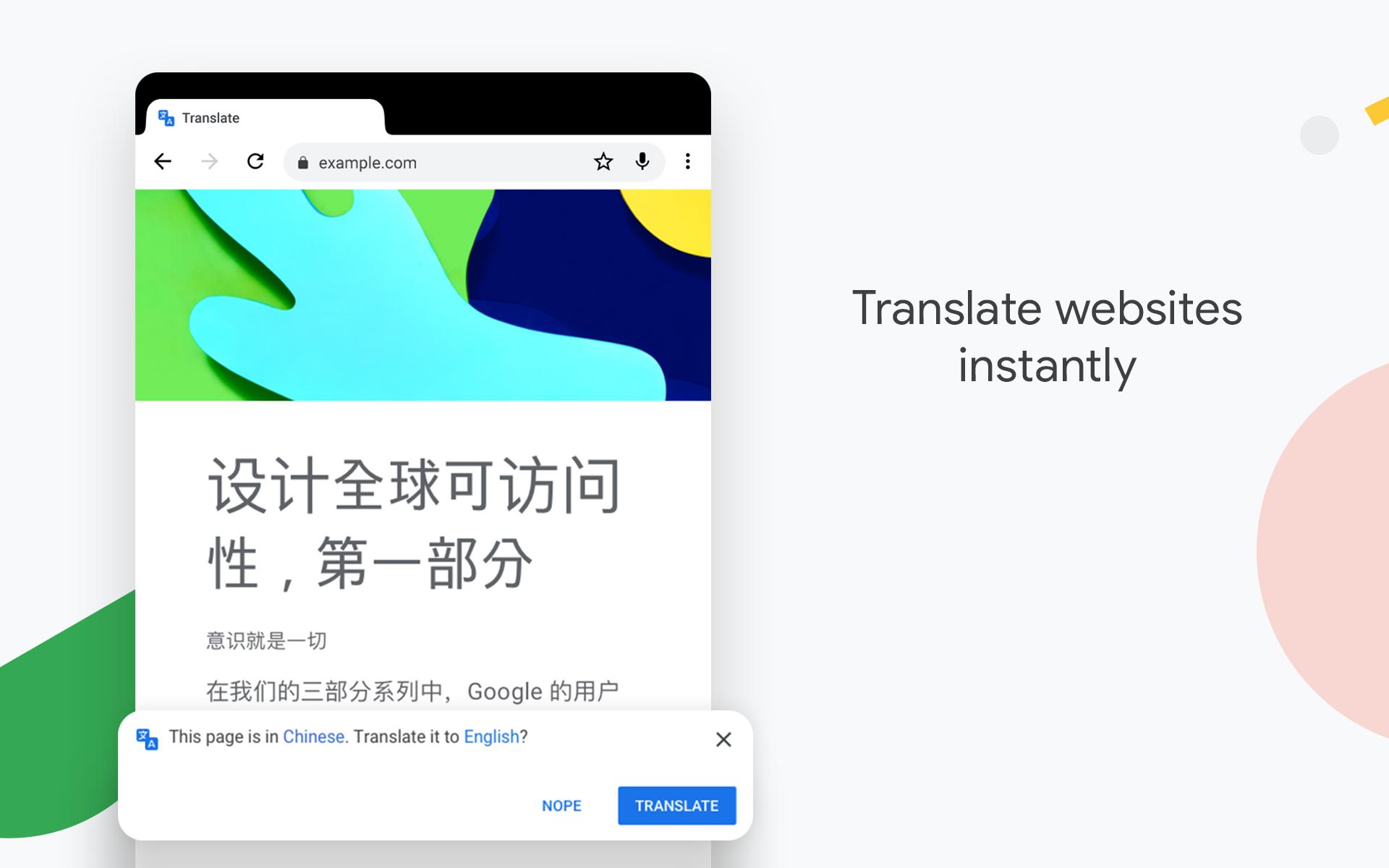Click the bookmark star icon
Viewport: 1389px width, 868px height.
point(603,162)
